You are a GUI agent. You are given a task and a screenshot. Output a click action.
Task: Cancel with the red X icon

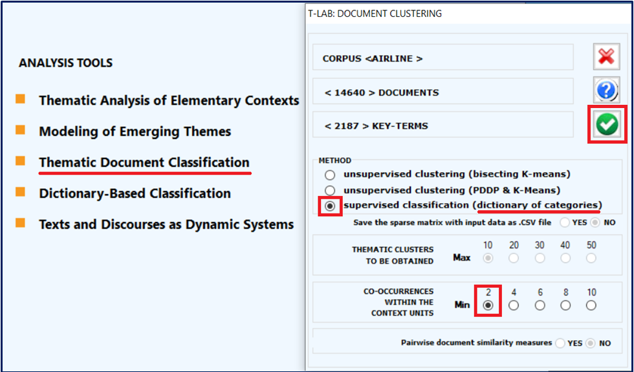607,57
